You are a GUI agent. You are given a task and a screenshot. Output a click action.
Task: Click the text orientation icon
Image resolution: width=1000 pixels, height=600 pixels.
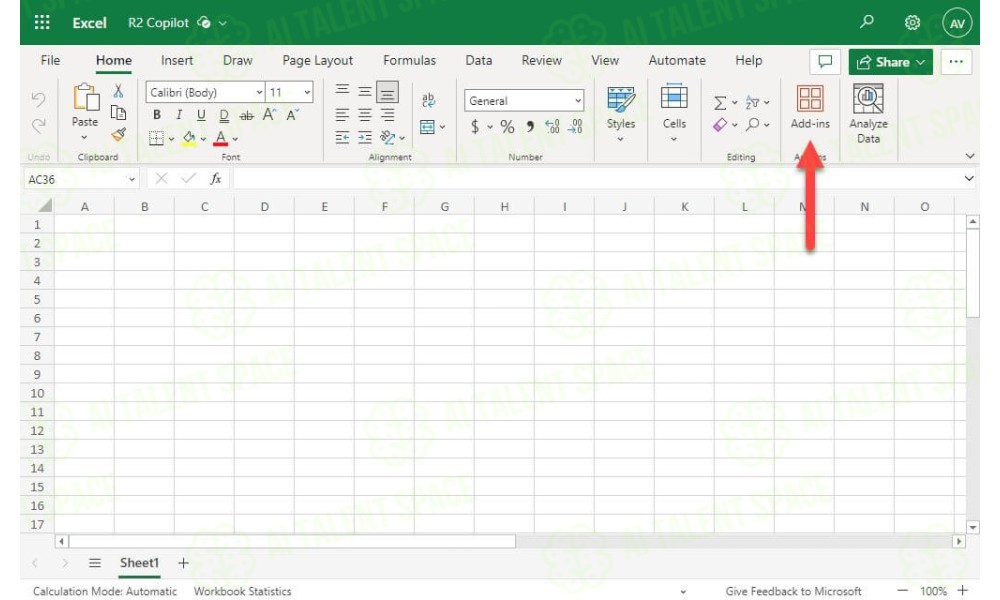[386, 138]
